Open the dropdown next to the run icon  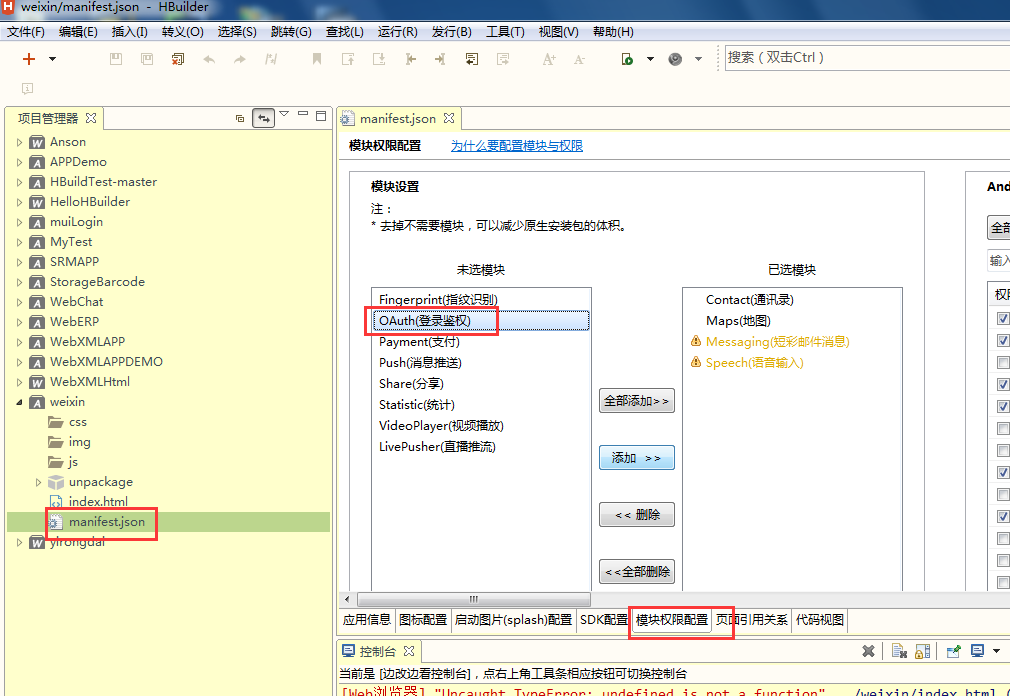point(651,59)
